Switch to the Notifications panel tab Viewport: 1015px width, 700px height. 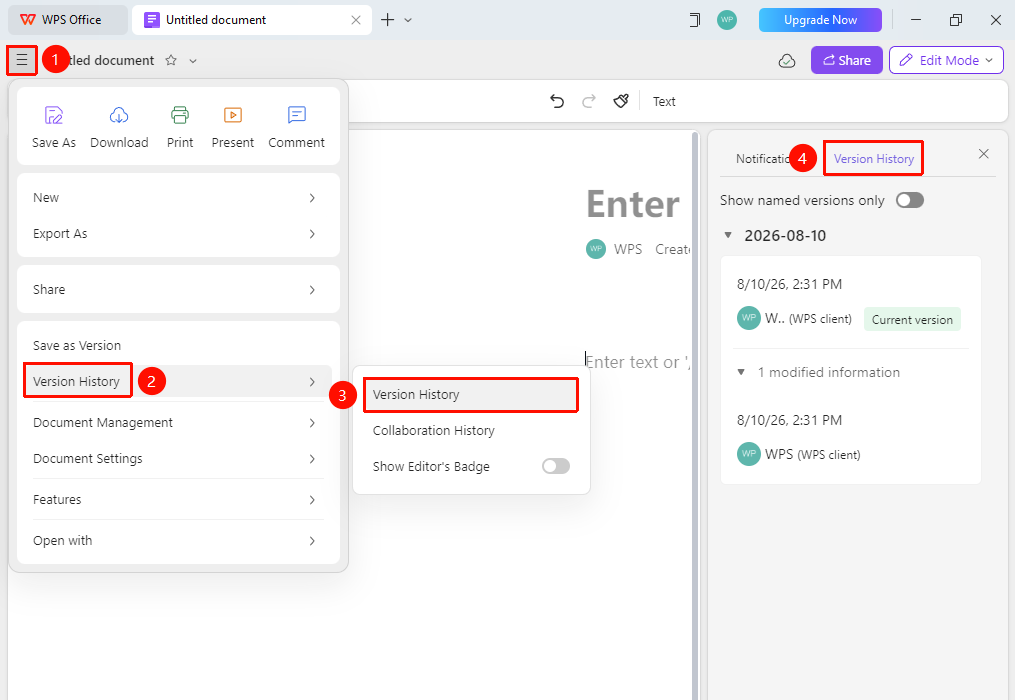tap(763, 159)
